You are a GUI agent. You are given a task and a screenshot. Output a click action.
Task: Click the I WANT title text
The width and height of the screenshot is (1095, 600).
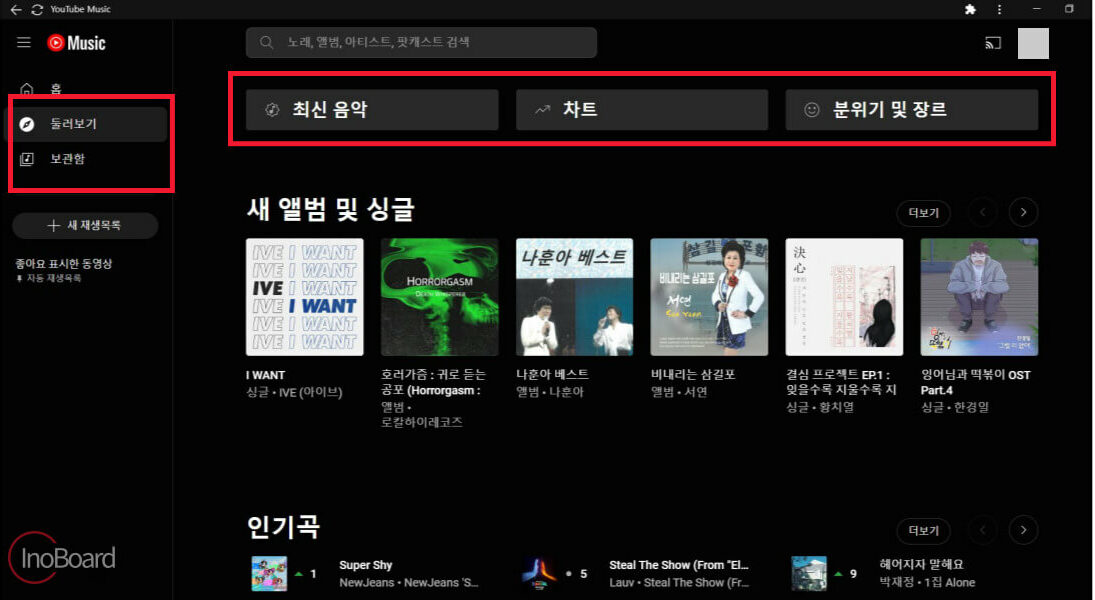pyautogui.click(x=265, y=375)
